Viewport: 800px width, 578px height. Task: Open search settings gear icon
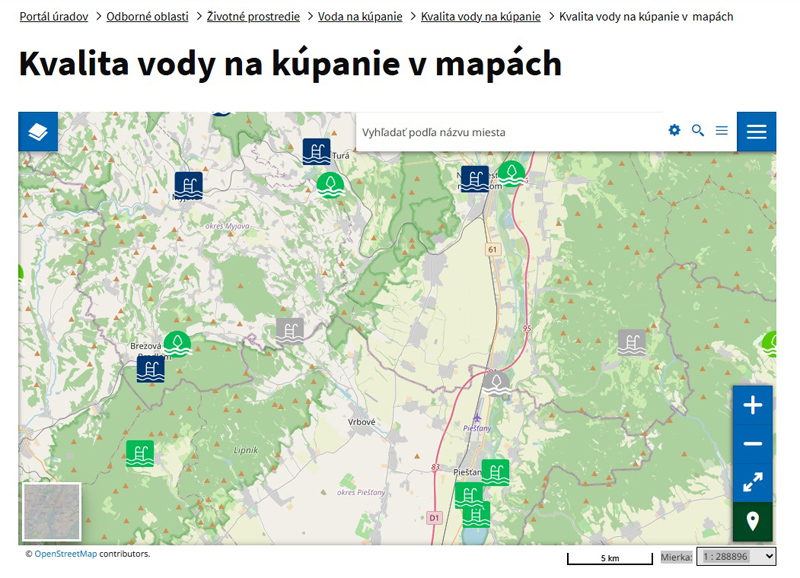674,130
